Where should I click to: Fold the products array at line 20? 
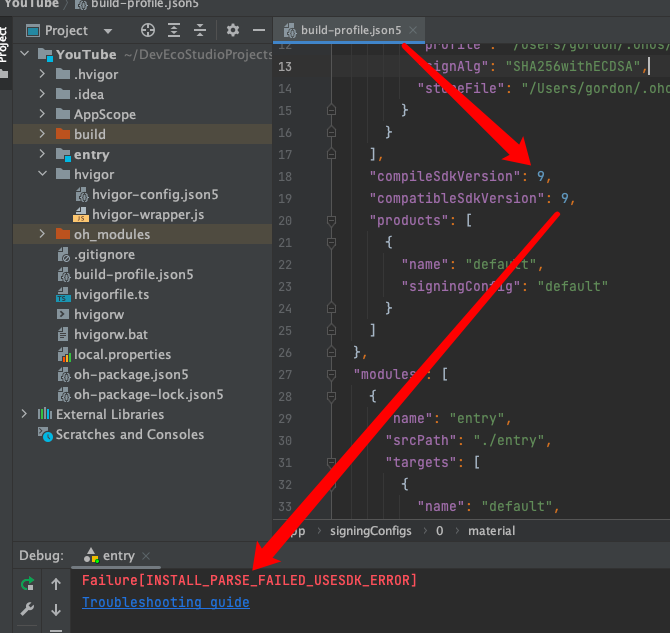(x=331, y=220)
